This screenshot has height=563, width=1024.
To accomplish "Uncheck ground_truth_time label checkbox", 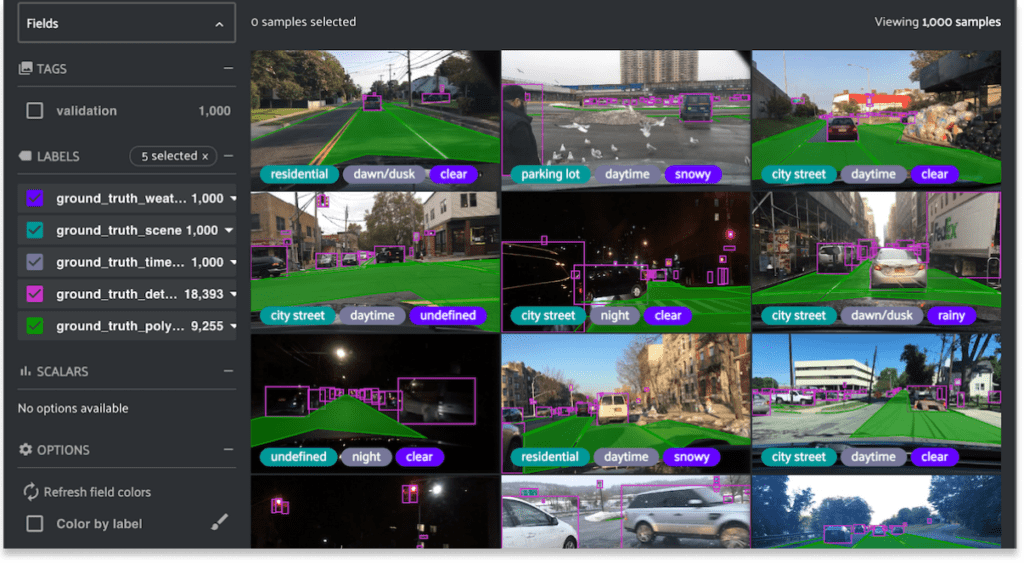I will 35,262.
